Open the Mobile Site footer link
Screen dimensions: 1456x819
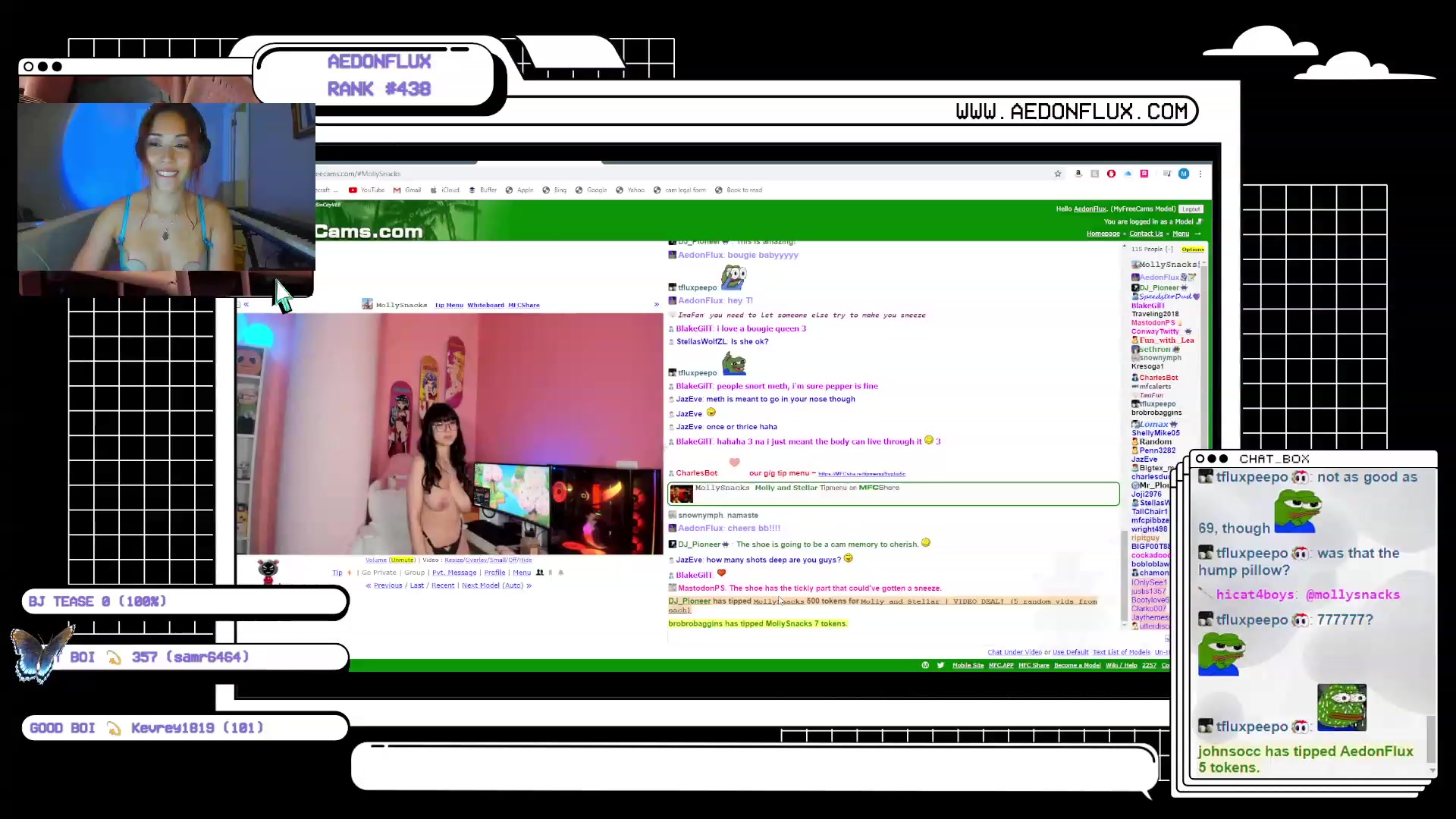968,666
